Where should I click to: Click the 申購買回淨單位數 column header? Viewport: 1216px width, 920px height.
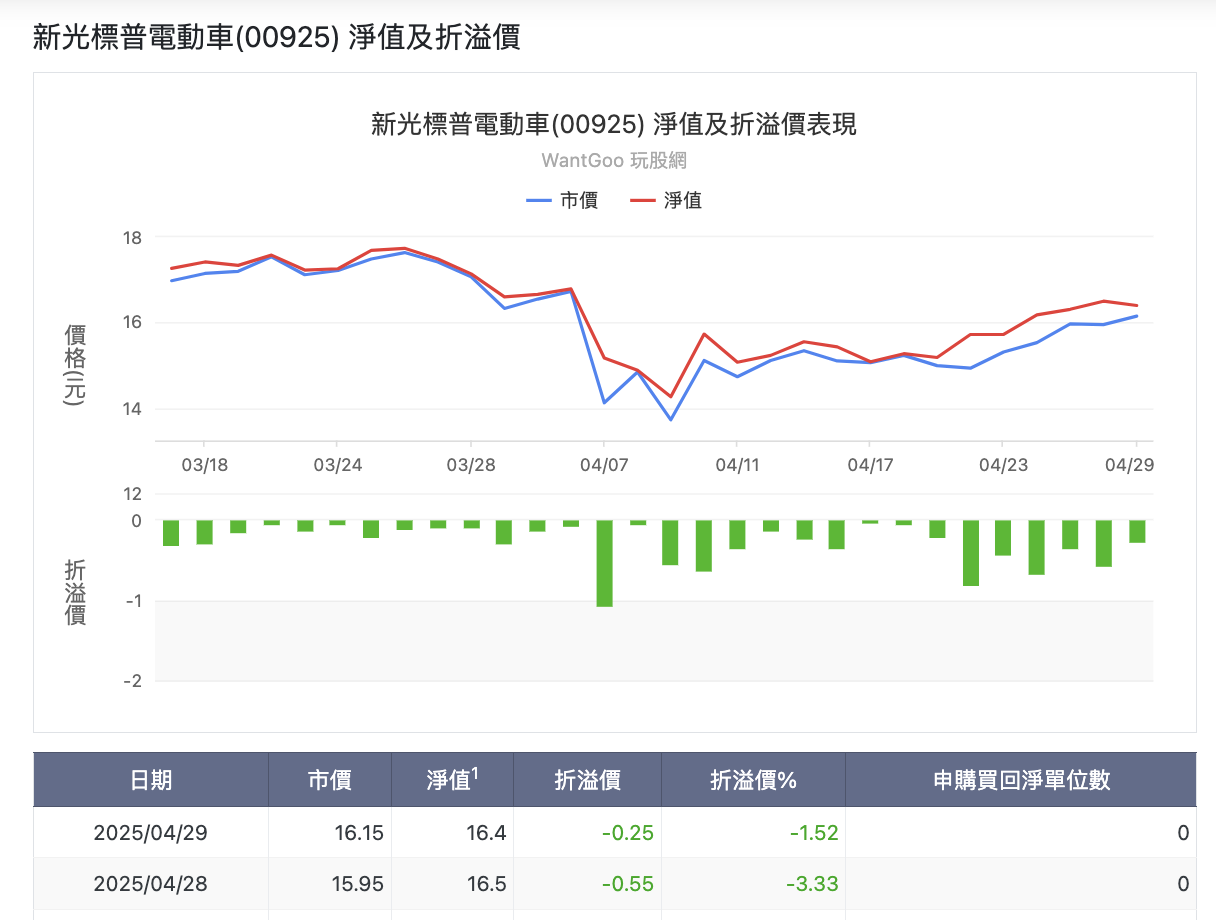[1021, 780]
